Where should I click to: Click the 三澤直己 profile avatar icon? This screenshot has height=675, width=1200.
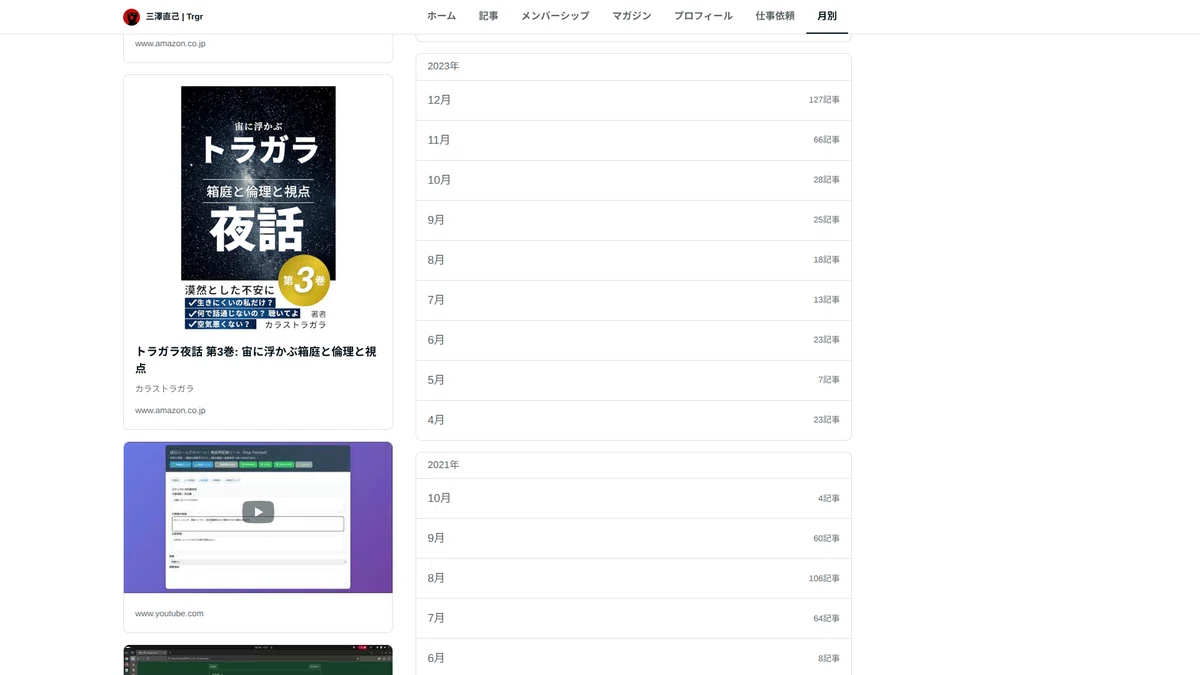(x=131, y=17)
